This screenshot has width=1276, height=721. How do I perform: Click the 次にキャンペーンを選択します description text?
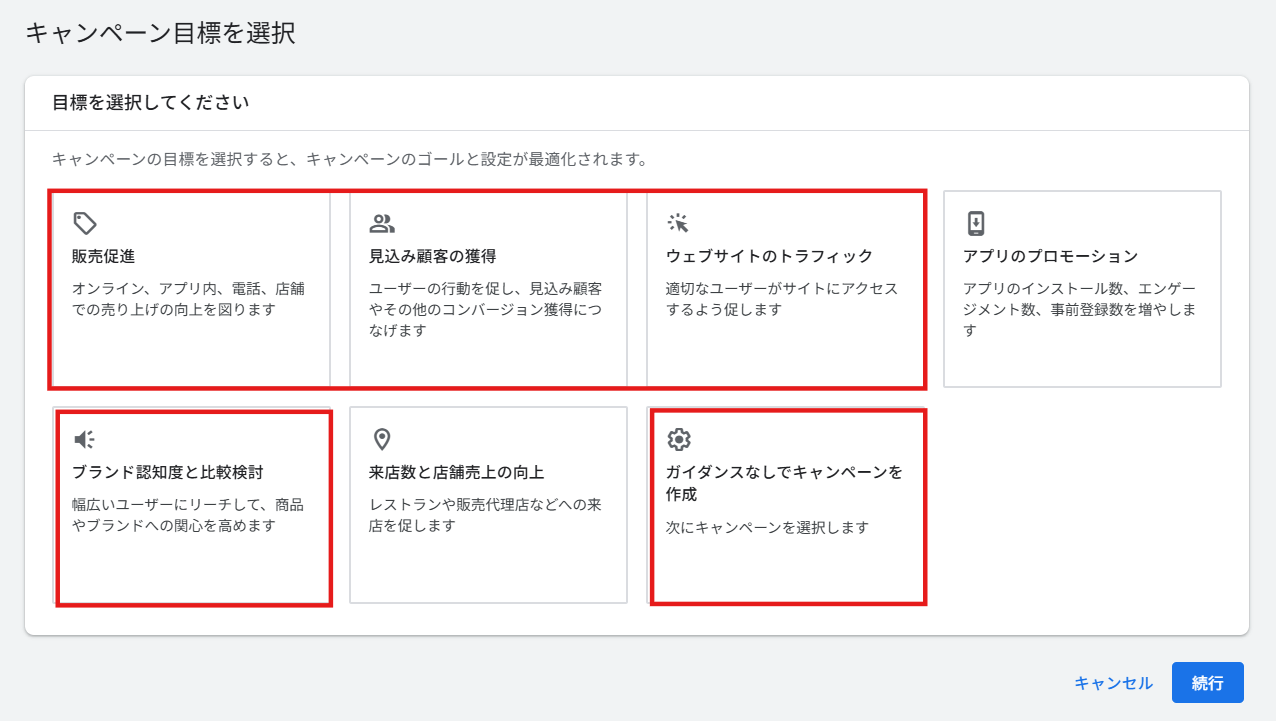pos(767,527)
